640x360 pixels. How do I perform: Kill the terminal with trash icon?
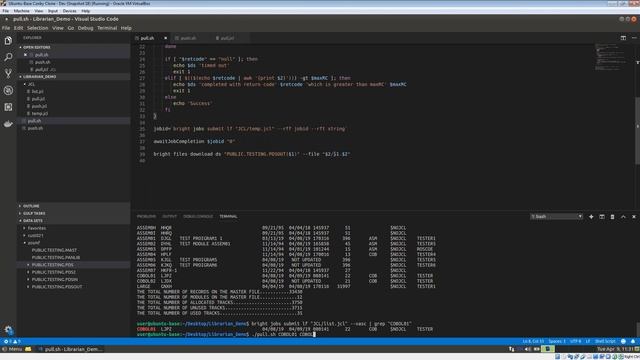click(612, 217)
